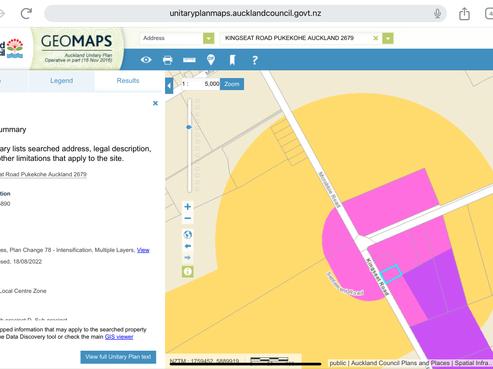Select the location pin tool
Image resolution: width=493 pixels, height=369 pixels.
[x=211, y=60]
